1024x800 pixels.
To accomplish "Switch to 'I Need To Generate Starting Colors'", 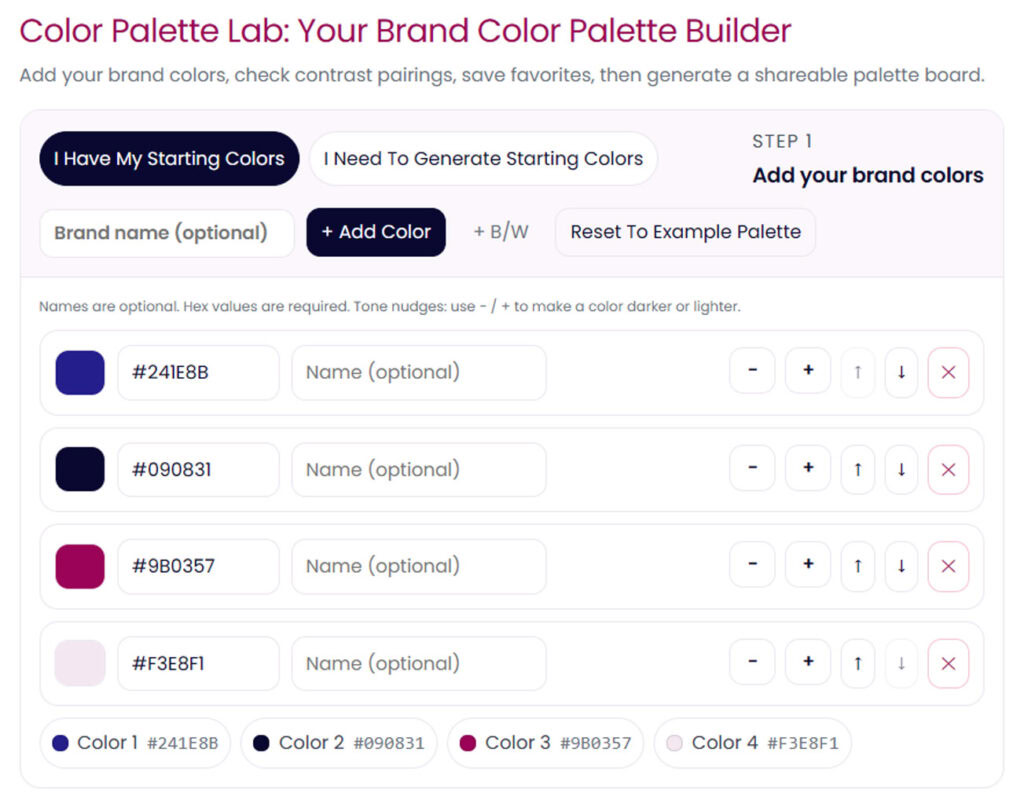I will (483, 158).
